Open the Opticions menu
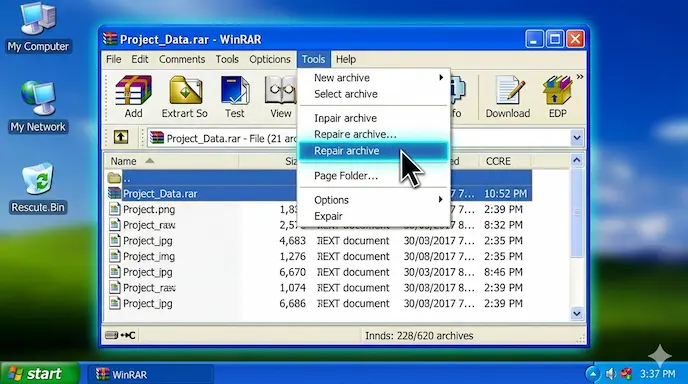The image size is (688, 384). point(270,59)
